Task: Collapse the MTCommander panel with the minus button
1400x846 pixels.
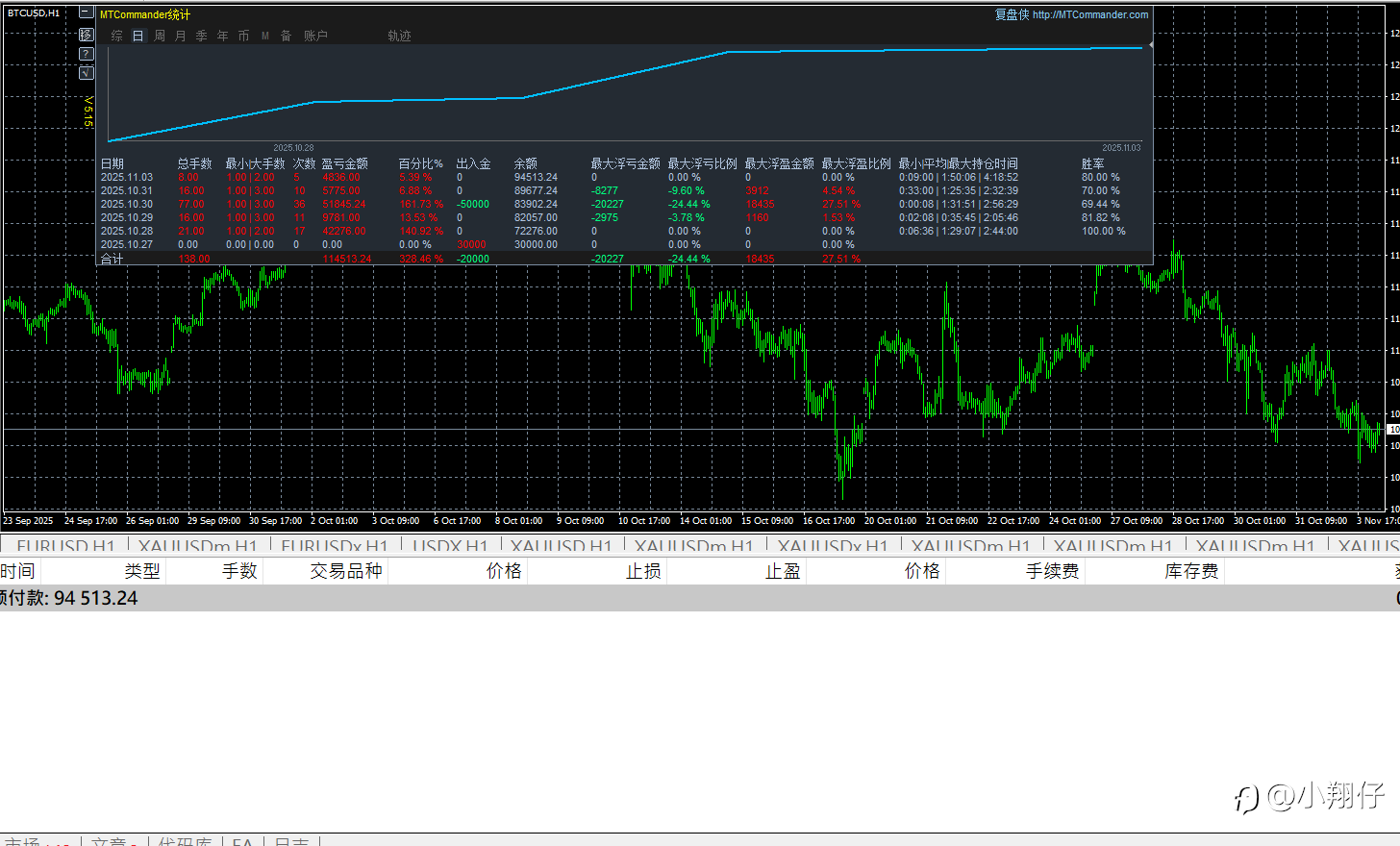Action: pyautogui.click(x=86, y=13)
